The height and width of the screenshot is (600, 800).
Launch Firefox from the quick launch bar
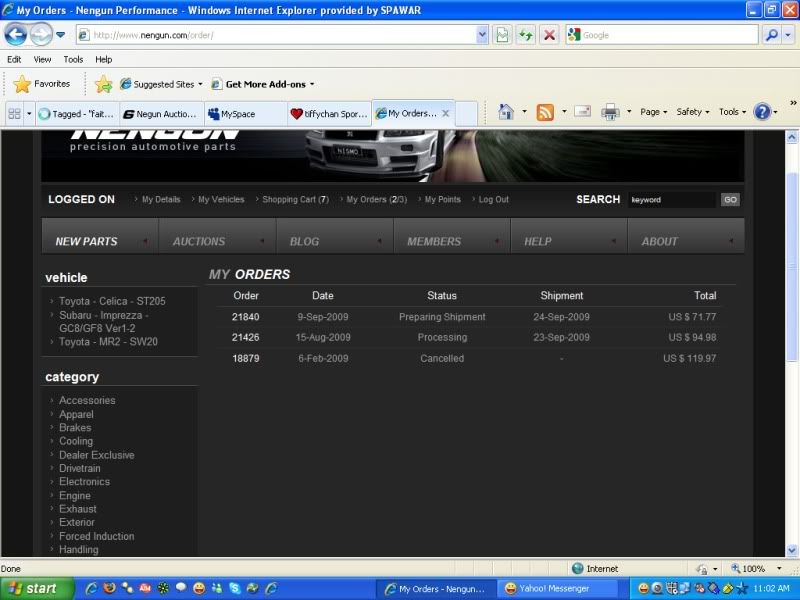click(109, 588)
